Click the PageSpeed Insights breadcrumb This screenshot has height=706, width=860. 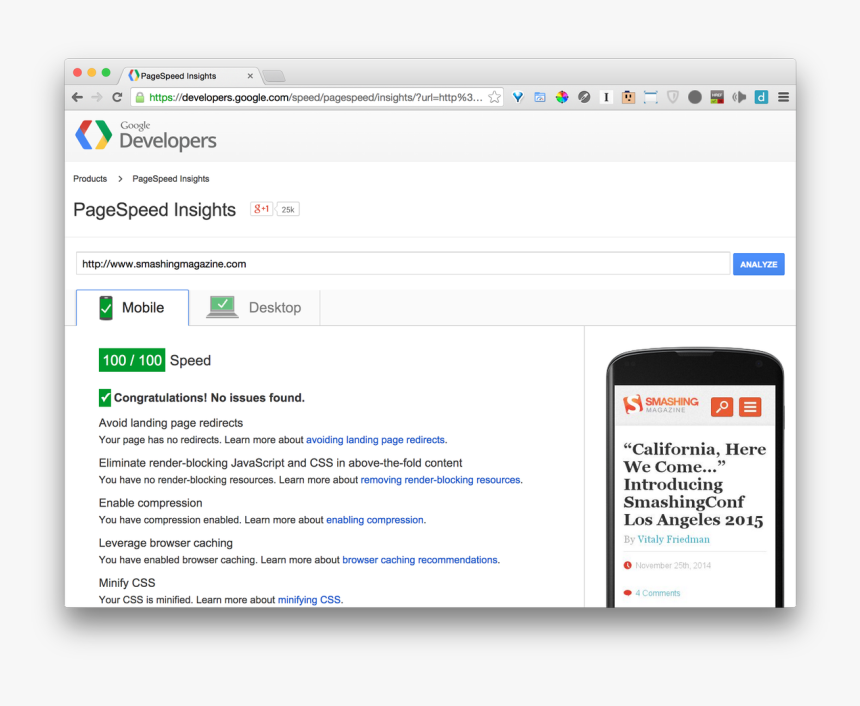[x=171, y=179]
